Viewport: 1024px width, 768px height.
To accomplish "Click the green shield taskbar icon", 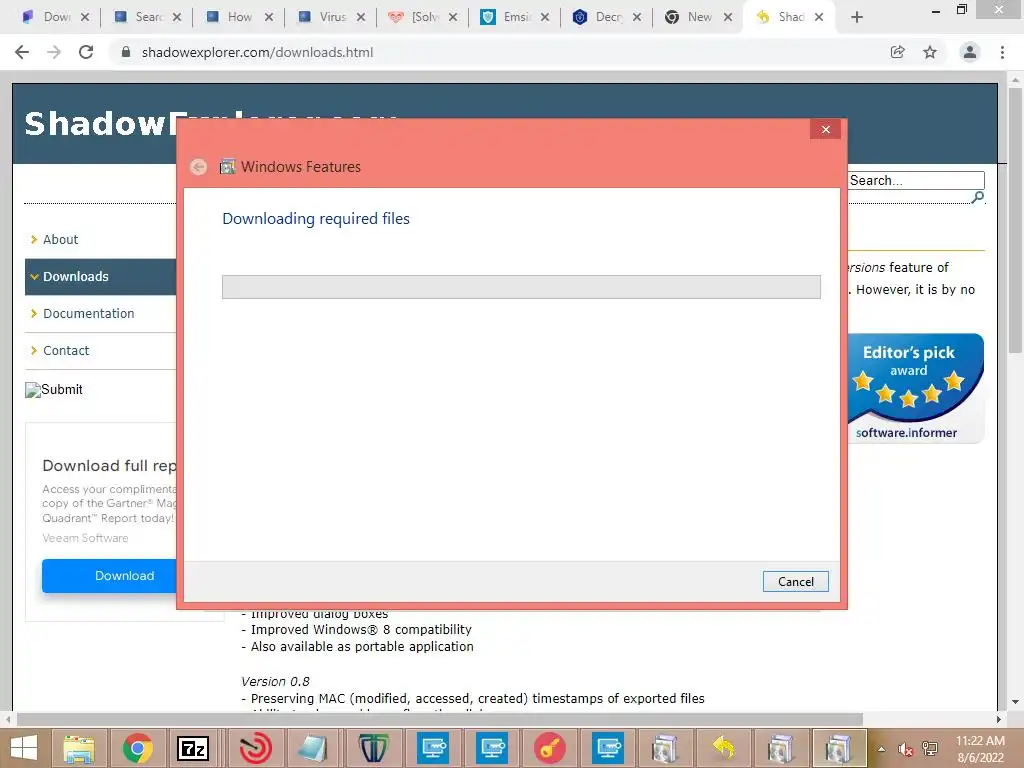I will (373, 748).
